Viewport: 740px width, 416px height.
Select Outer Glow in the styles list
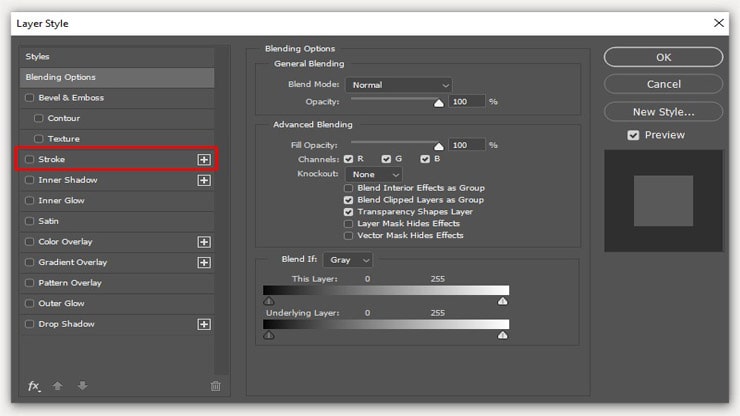pos(61,304)
